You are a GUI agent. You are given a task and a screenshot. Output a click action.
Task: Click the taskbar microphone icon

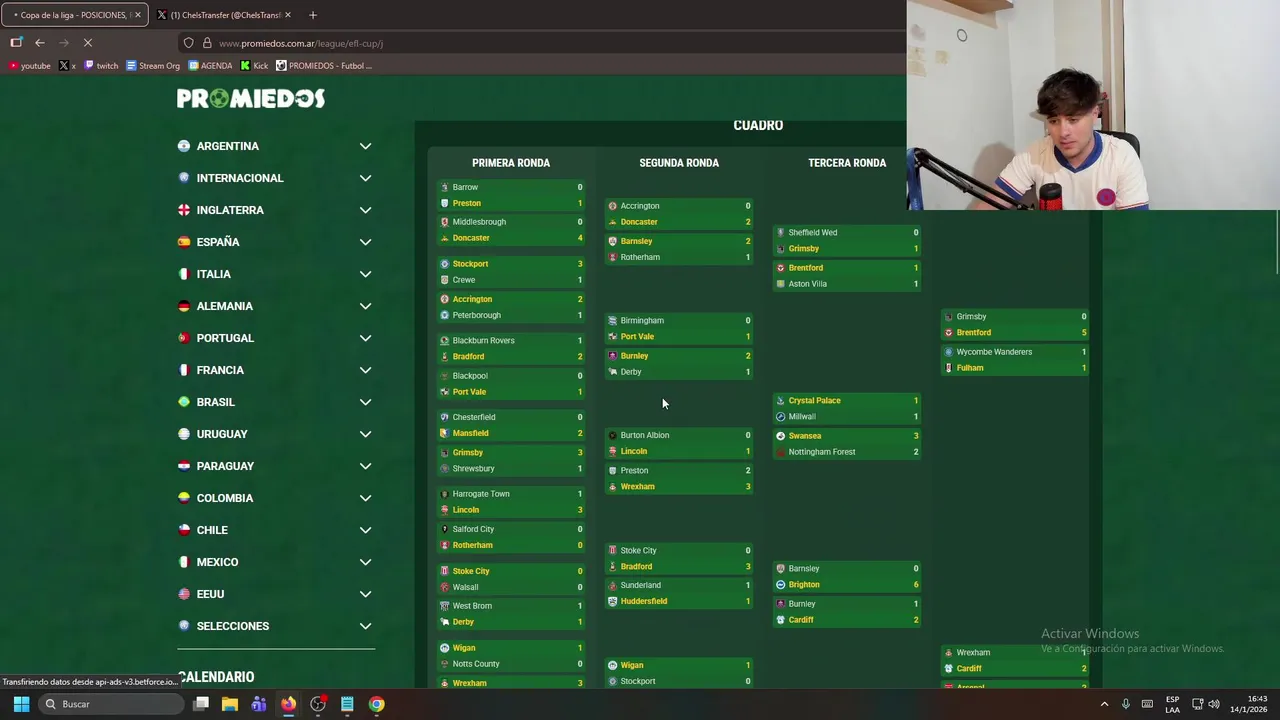pos(1126,704)
